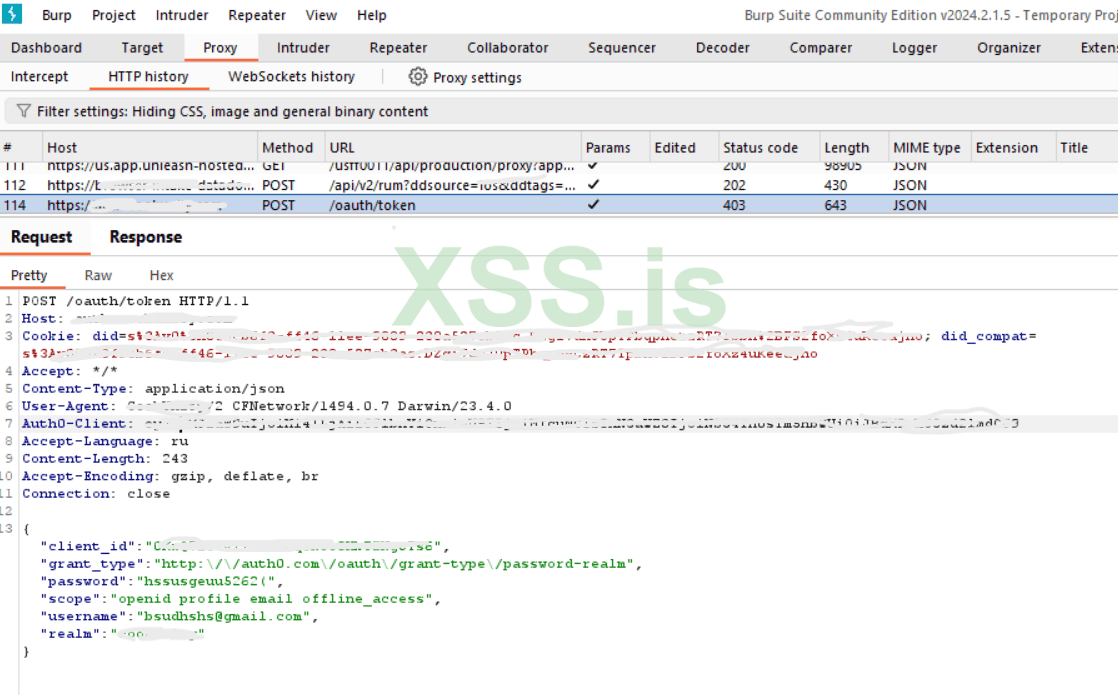Click the Burp Suite lightning logo icon
The height and width of the screenshot is (695, 1118).
[x=12, y=14]
